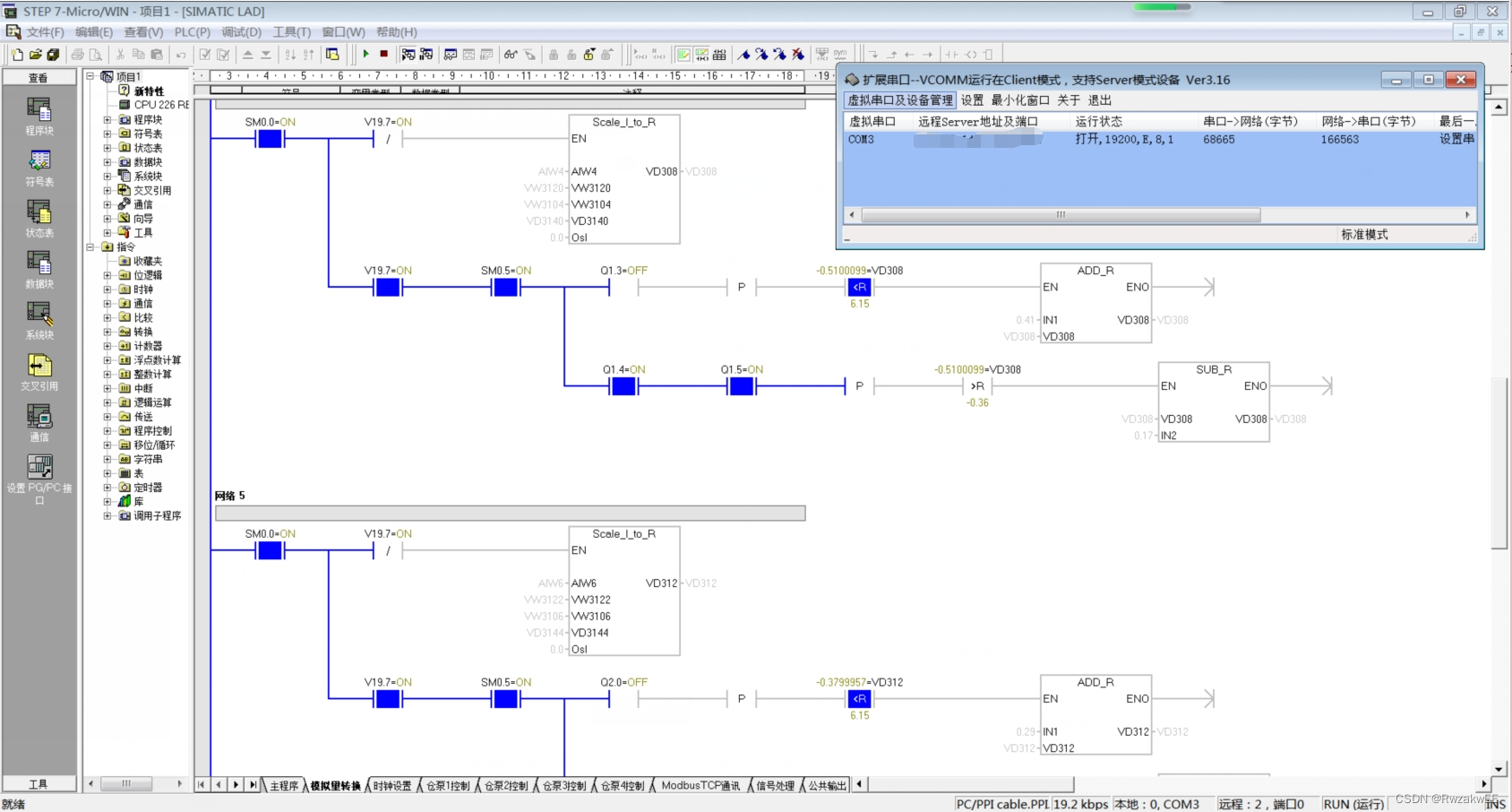Click 最小化窗口 in the VCOMM window
Screen dimensions: 1512x812
point(1020,100)
